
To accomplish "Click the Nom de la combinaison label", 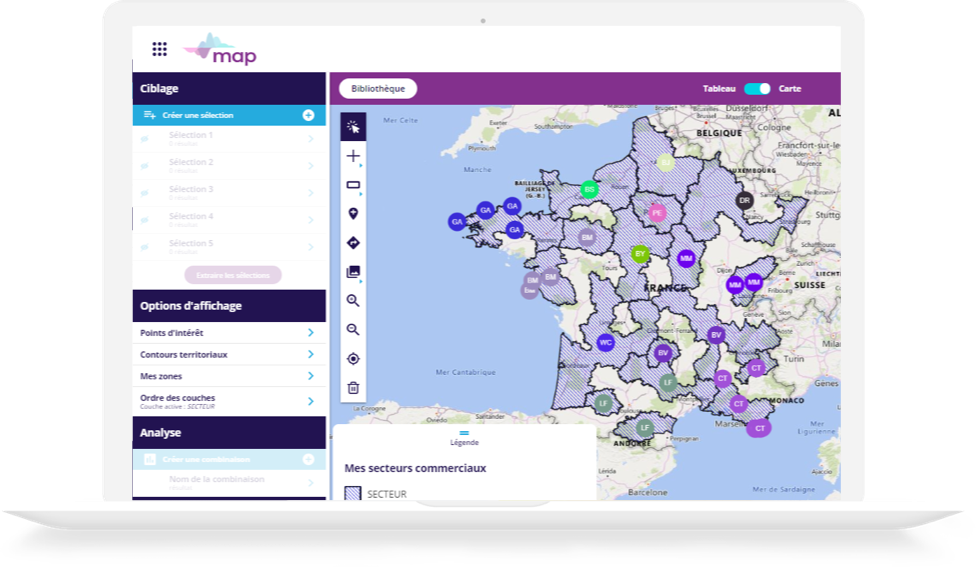I will 217,479.
